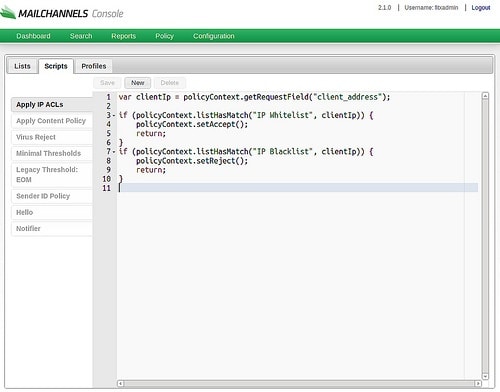The height and width of the screenshot is (392, 500).
Task: Click the editor scroll-down arrow
Action: click(485, 376)
